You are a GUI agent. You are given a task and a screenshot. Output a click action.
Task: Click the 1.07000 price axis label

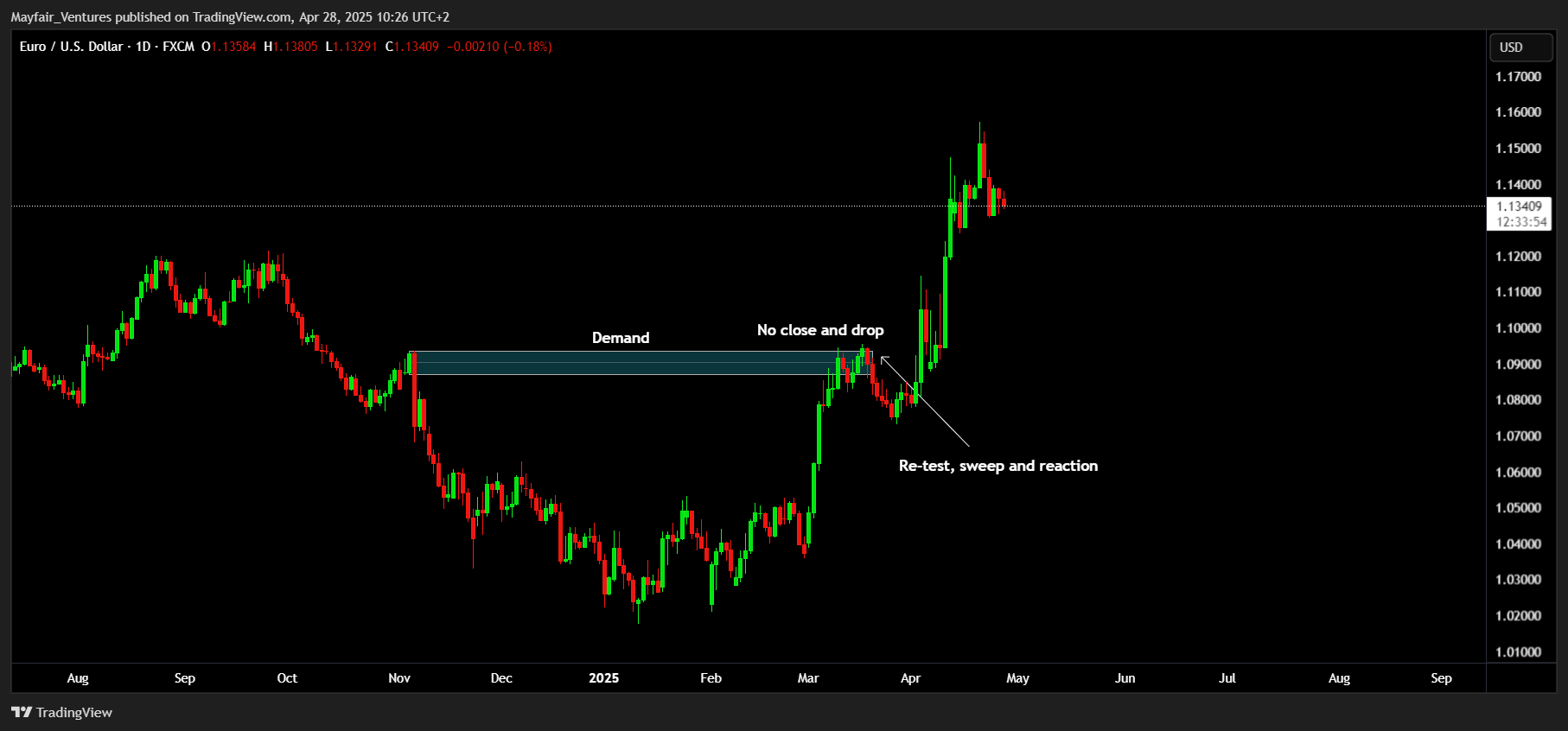point(1519,436)
